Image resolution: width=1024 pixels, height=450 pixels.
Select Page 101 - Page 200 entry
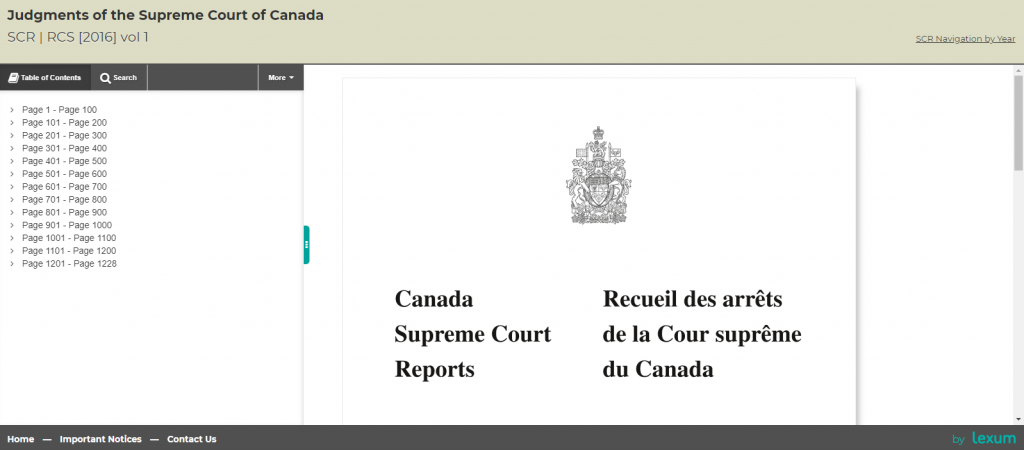[x=64, y=123]
